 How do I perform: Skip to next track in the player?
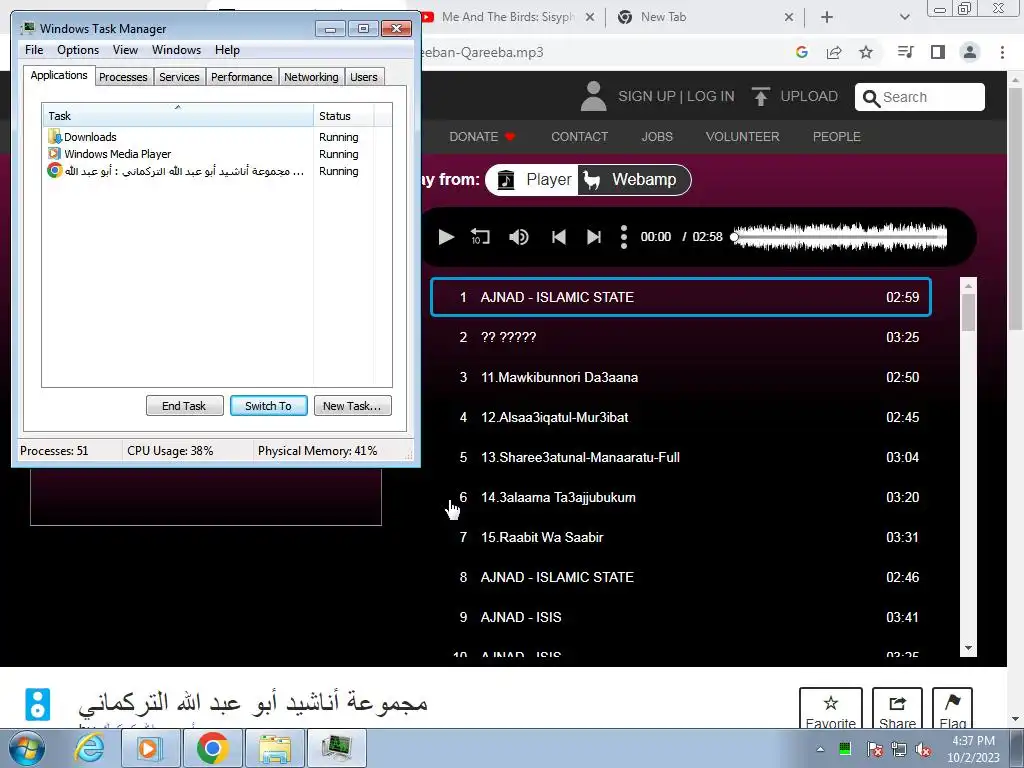coord(594,236)
